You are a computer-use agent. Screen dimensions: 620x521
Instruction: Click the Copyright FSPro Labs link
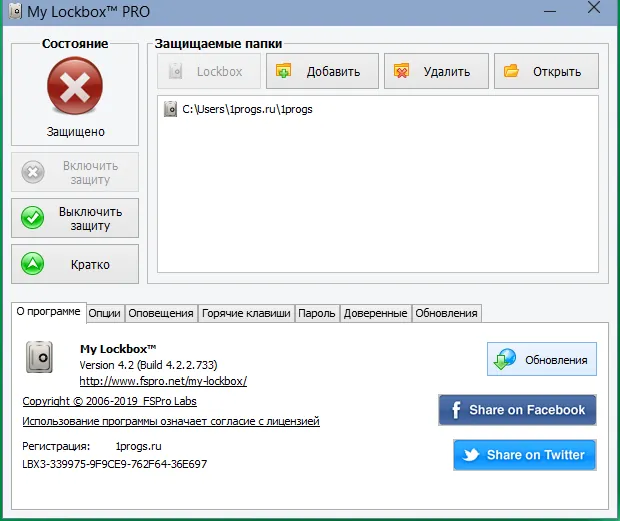point(110,401)
